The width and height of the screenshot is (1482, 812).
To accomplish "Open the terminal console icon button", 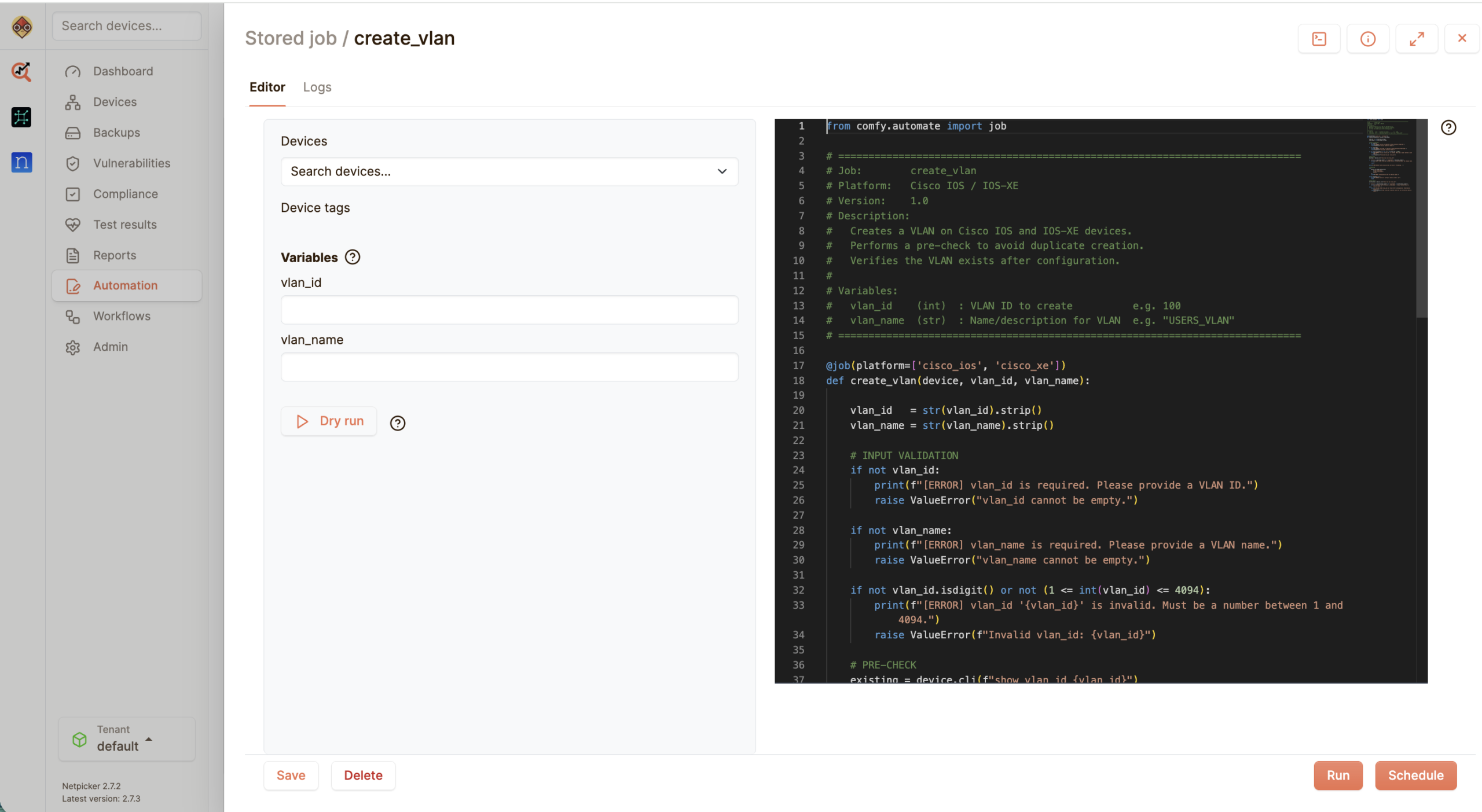I will [x=1319, y=39].
